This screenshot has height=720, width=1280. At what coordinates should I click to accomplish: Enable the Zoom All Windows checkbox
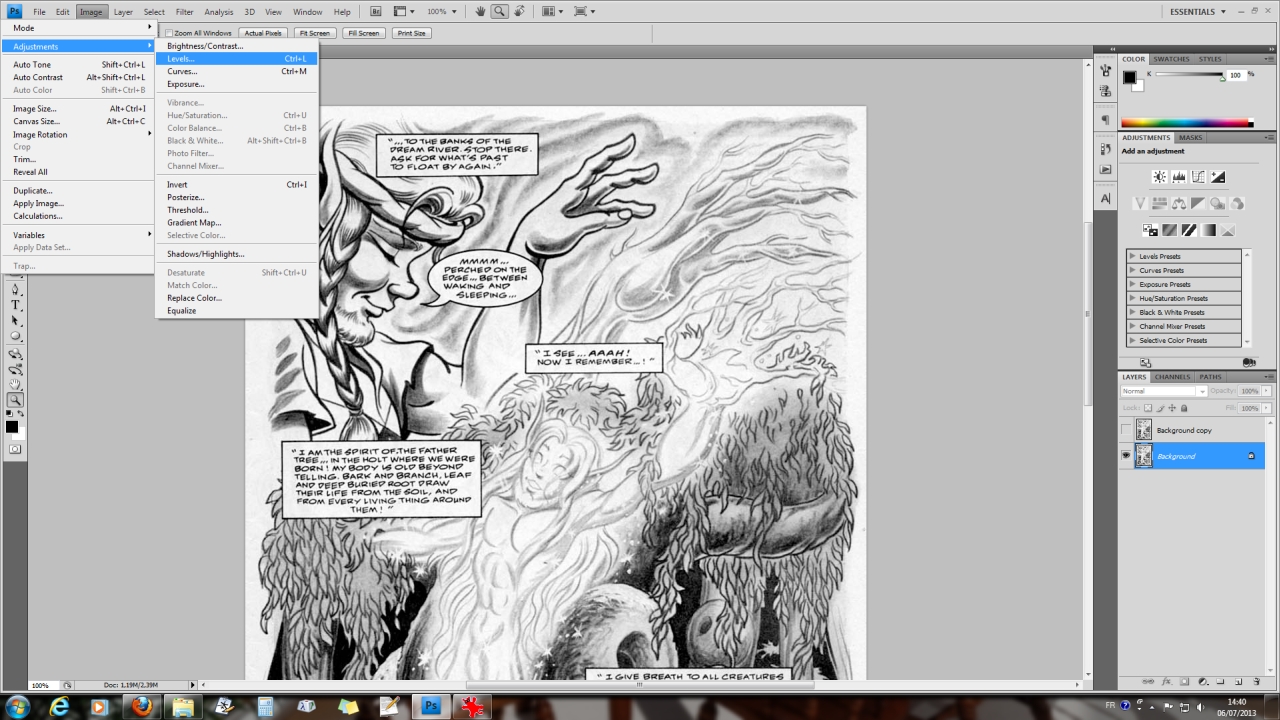click(x=169, y=33)
